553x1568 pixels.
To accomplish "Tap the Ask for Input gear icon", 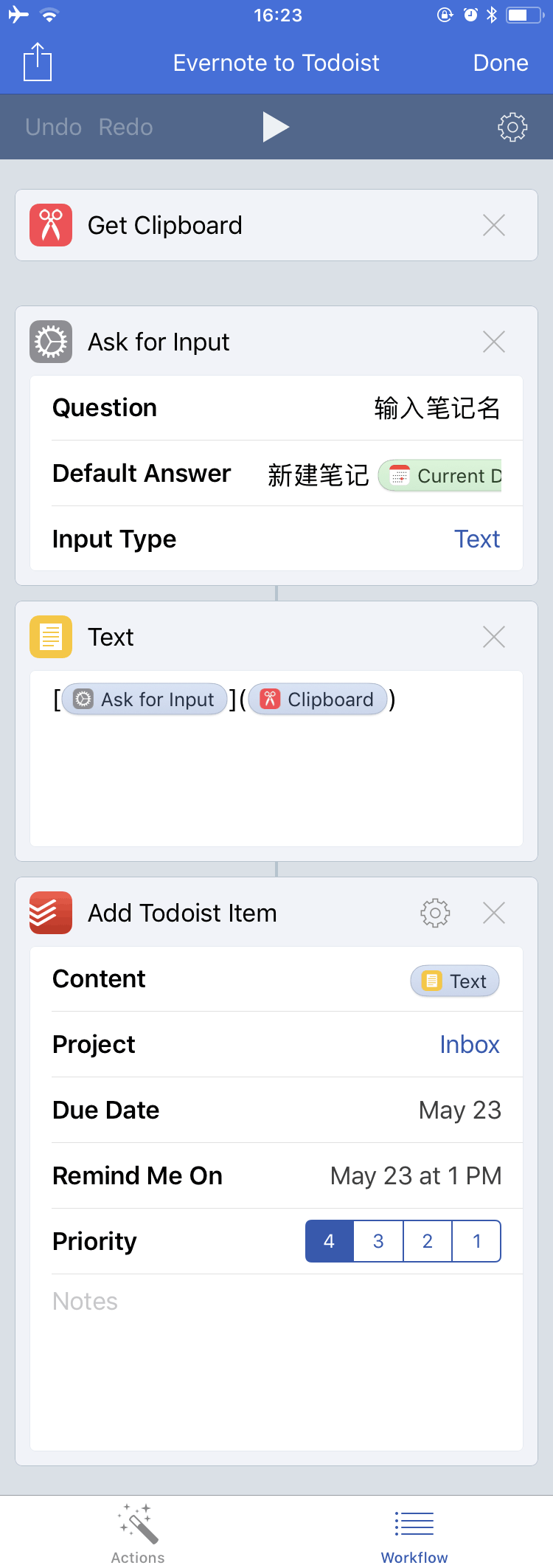I will coord(51,342).
